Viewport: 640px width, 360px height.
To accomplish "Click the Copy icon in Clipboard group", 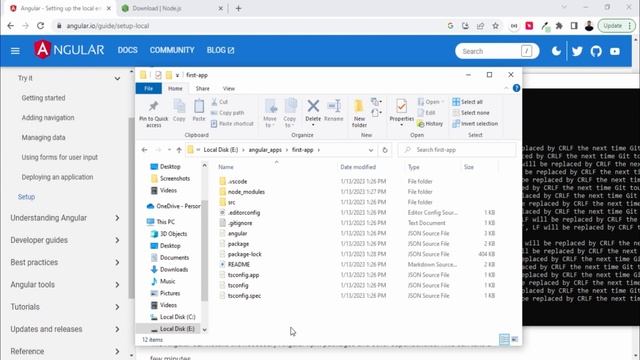I will click(179, 107).
